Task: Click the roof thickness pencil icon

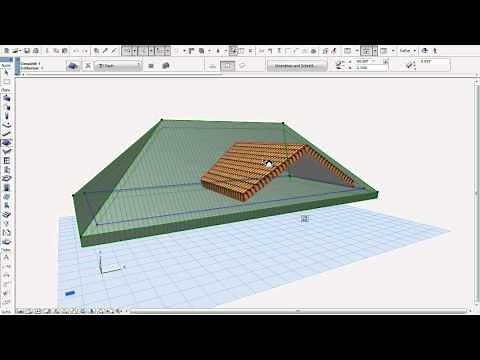Action: pyautogui.click(x=410, y=65)
